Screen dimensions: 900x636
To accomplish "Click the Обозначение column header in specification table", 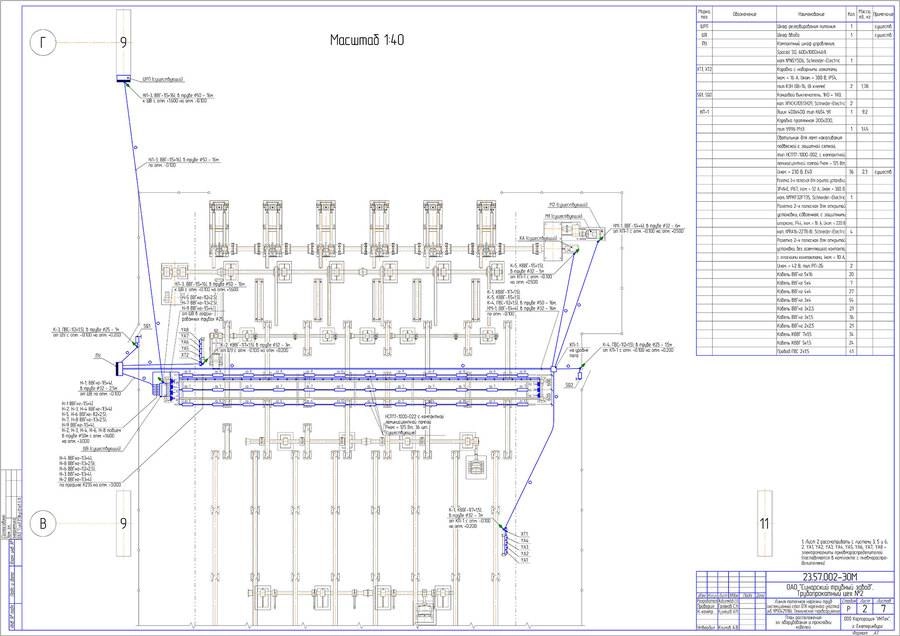I will (x=743, y=14).
